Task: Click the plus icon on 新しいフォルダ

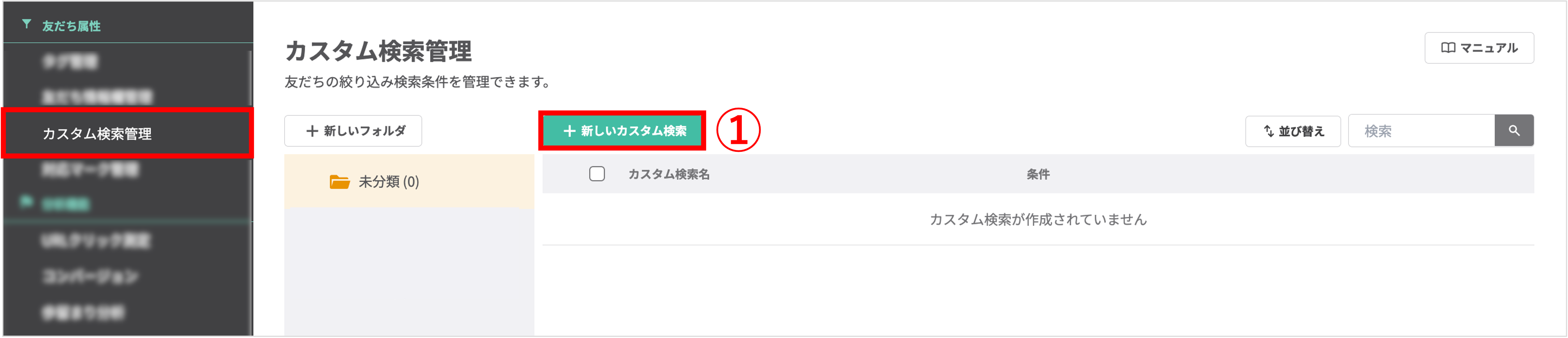Action: coord(312,131)
